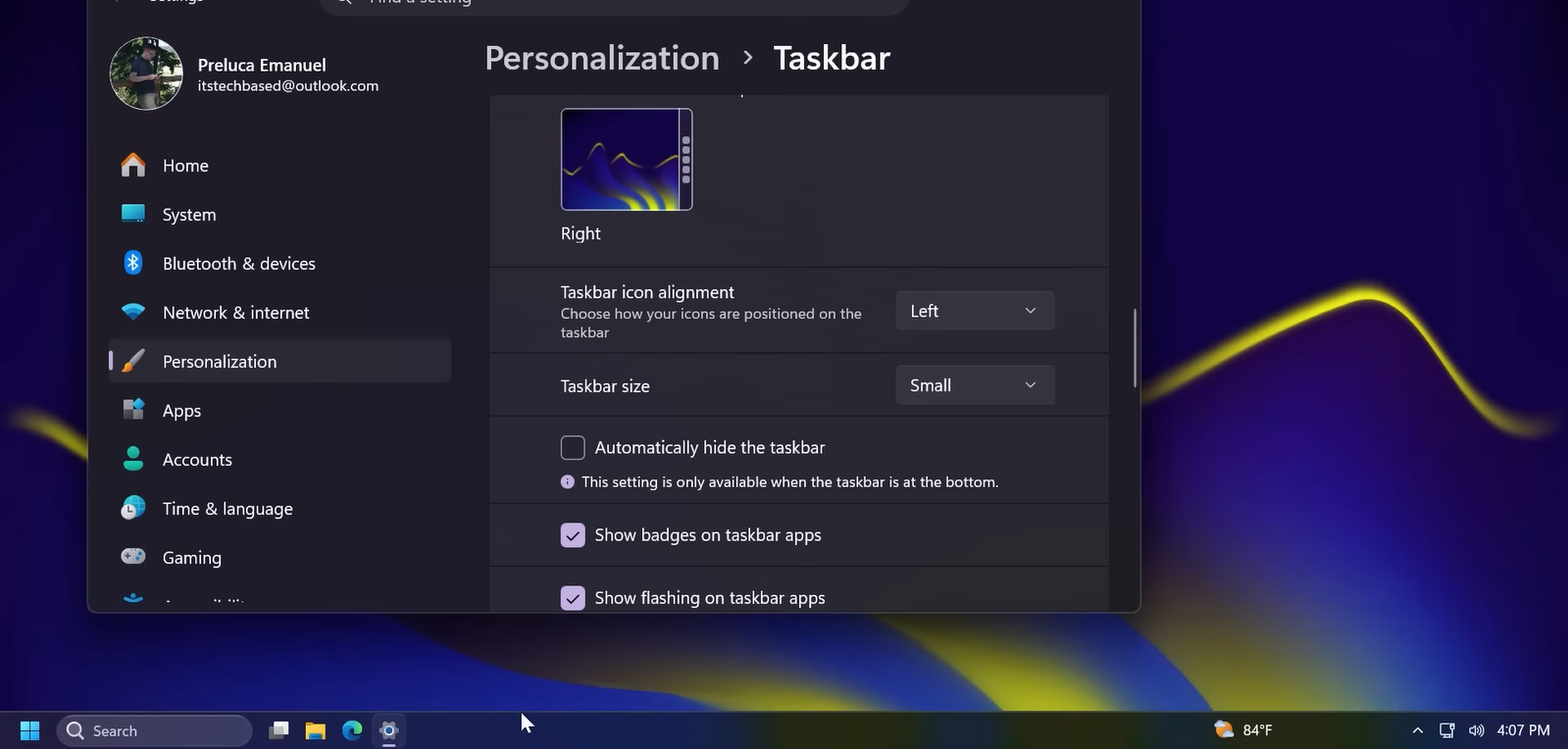Go to Bluetooth & devices settings
This screenshot has height=749, width=1568.
point(279,264)
